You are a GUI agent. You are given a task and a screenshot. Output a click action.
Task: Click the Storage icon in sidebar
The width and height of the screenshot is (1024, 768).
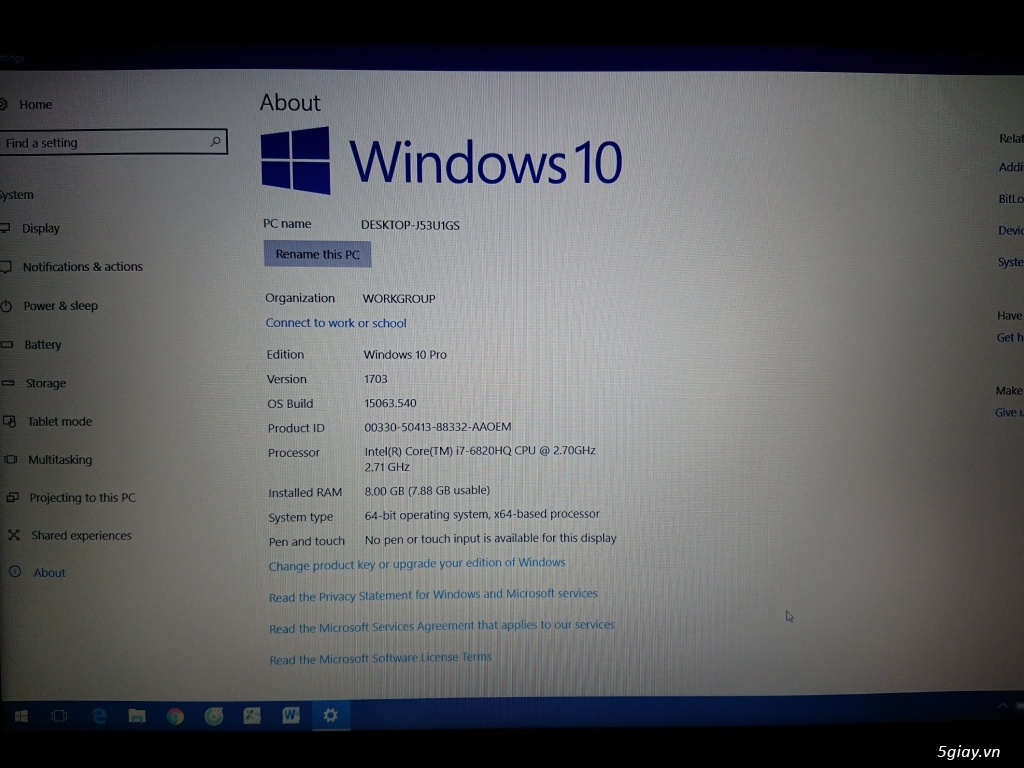tap(8, 383)
